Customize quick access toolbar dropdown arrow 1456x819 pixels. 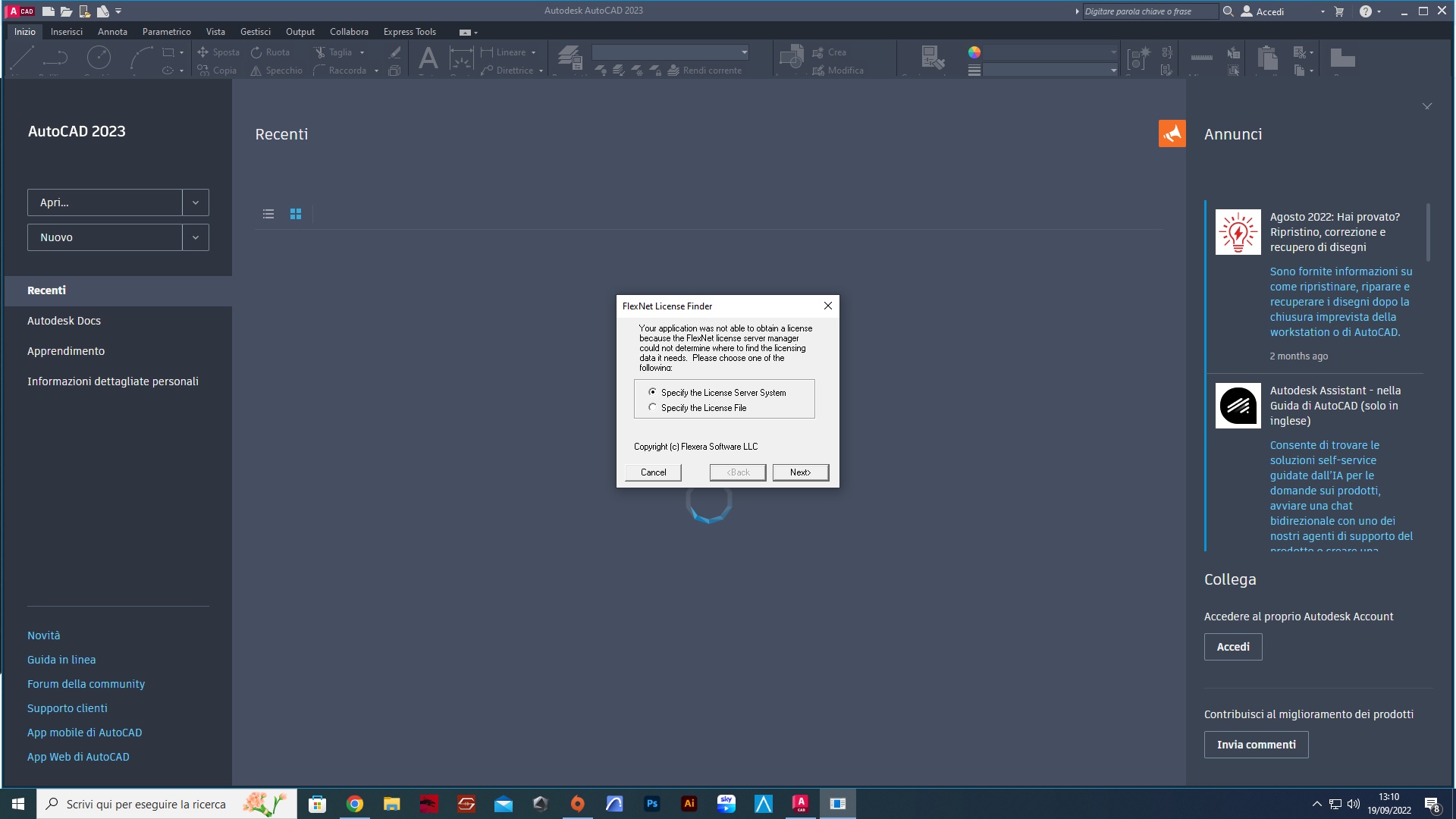[x=118, y=11]
